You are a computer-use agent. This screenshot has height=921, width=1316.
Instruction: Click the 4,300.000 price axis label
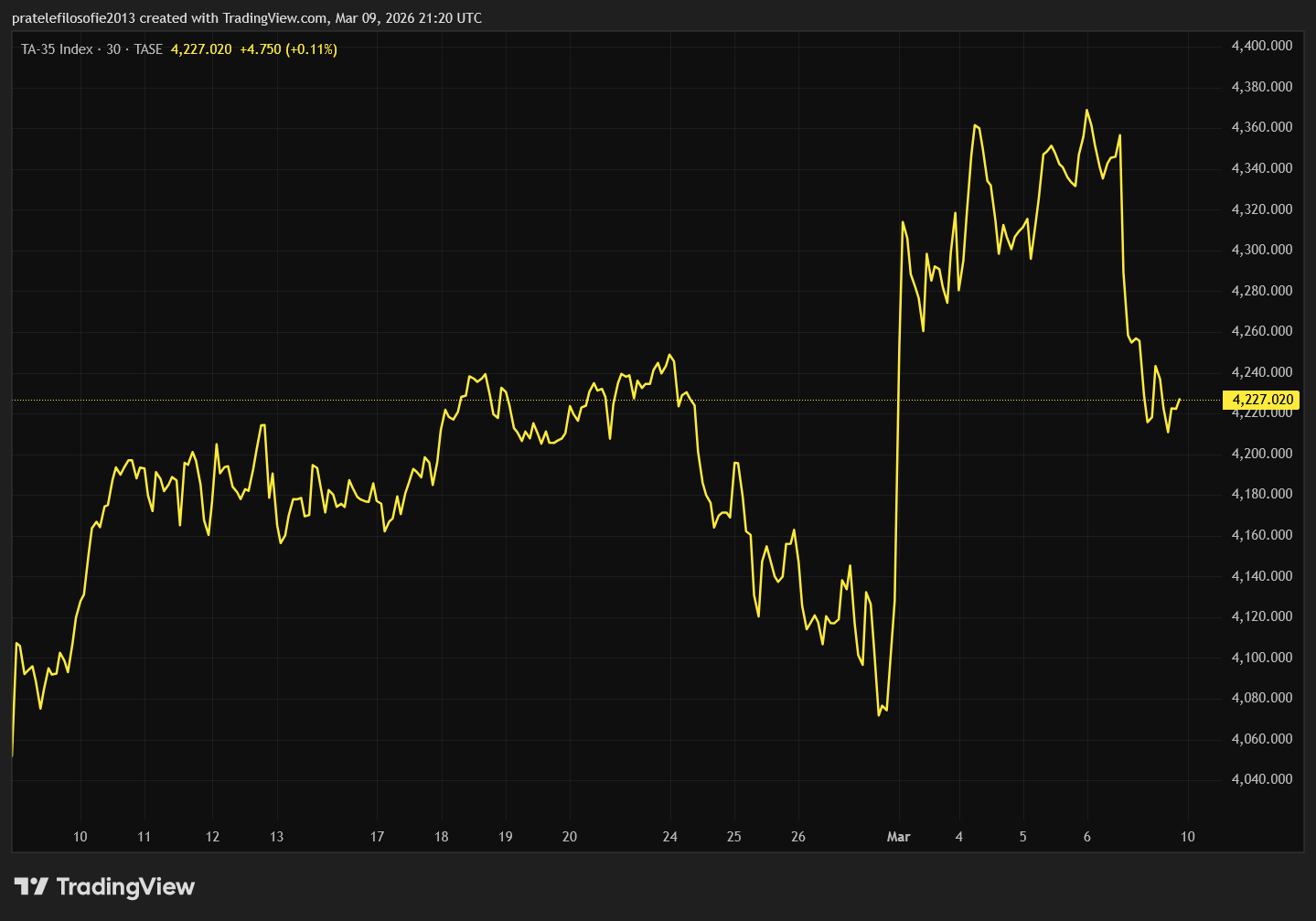1262,250
